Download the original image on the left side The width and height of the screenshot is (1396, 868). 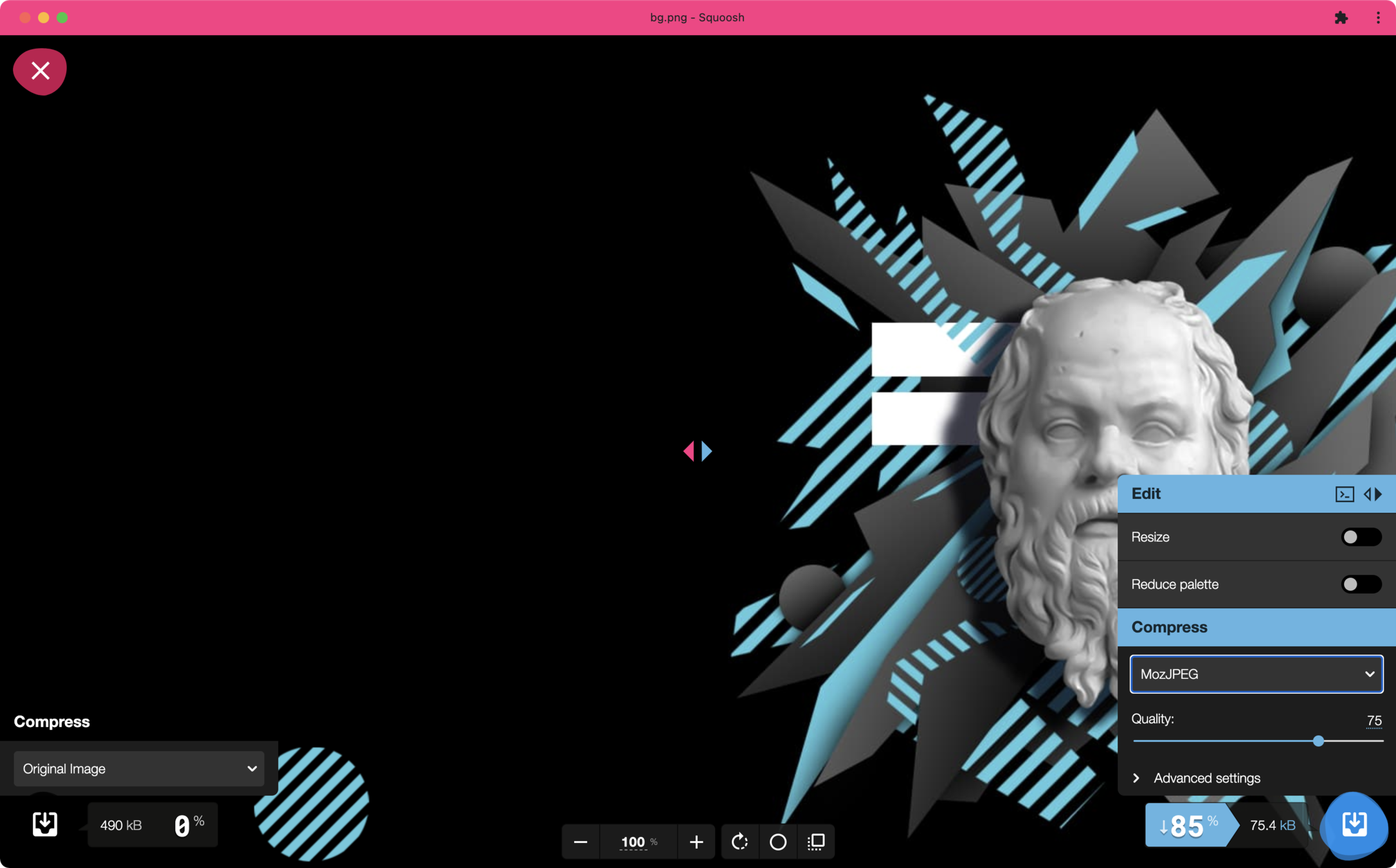click(45, 824)
